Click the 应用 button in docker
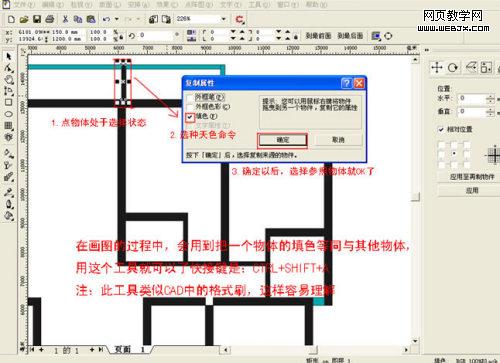The height and width of the screenshot is (363, 500). tap(472, 191)
